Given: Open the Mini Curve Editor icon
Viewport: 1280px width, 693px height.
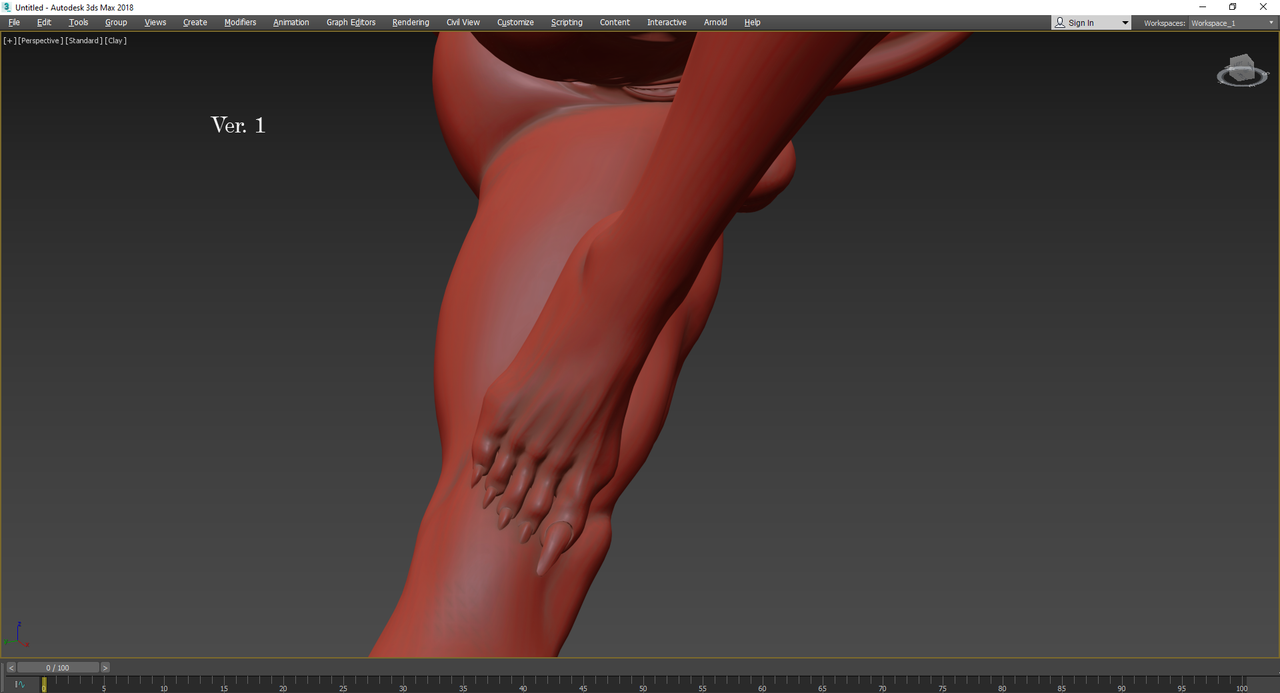Looking at the screenshot, I should pos(19,685).
